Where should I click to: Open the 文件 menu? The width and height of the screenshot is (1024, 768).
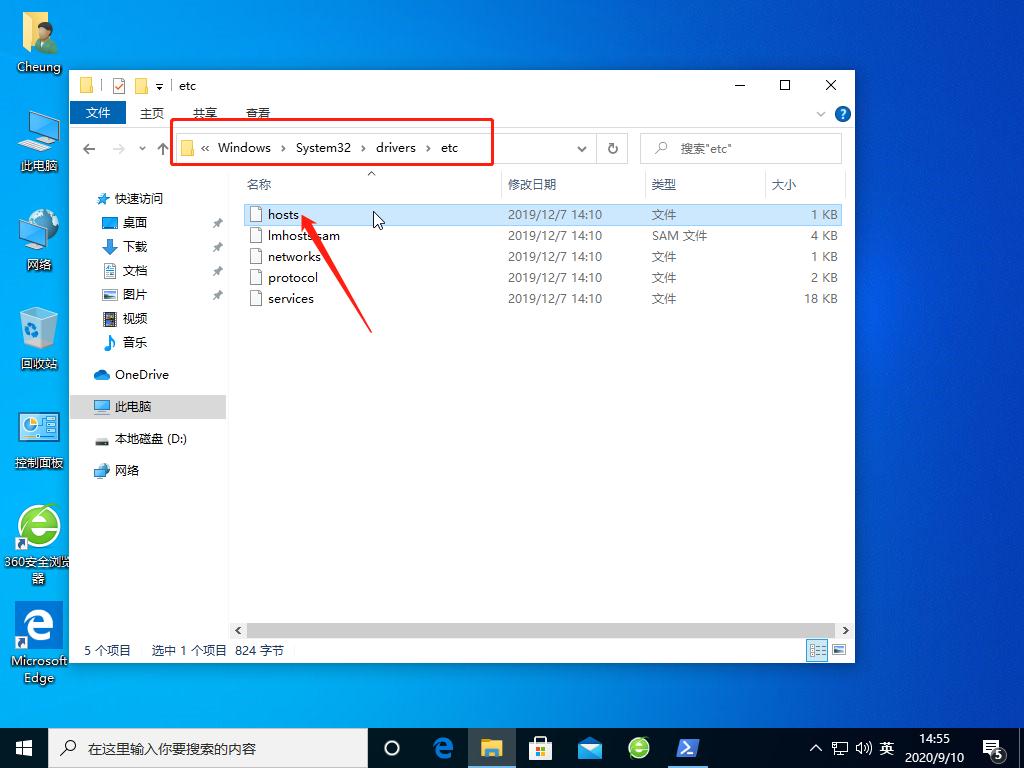[97, 113]
